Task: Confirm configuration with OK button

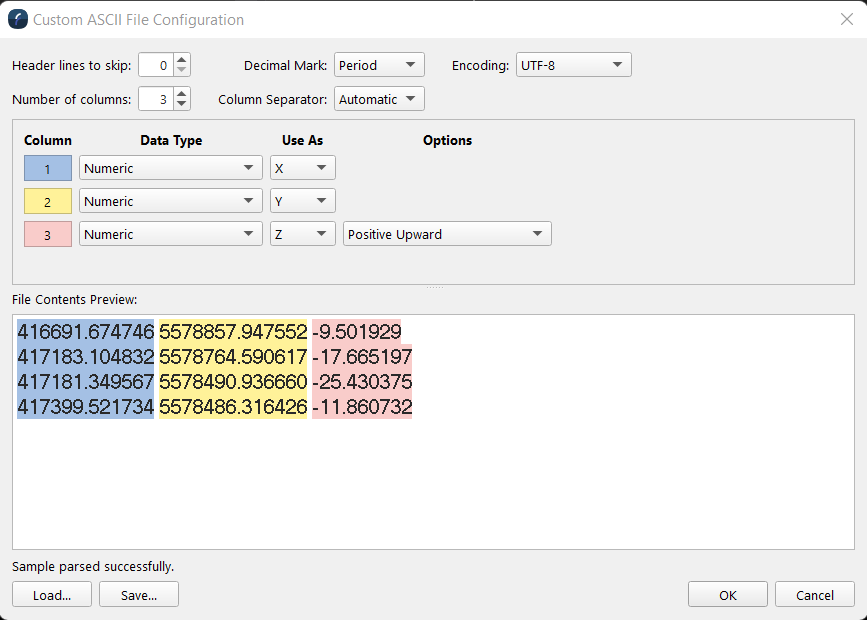Action: pyautogui.click(x=727, y=594)
